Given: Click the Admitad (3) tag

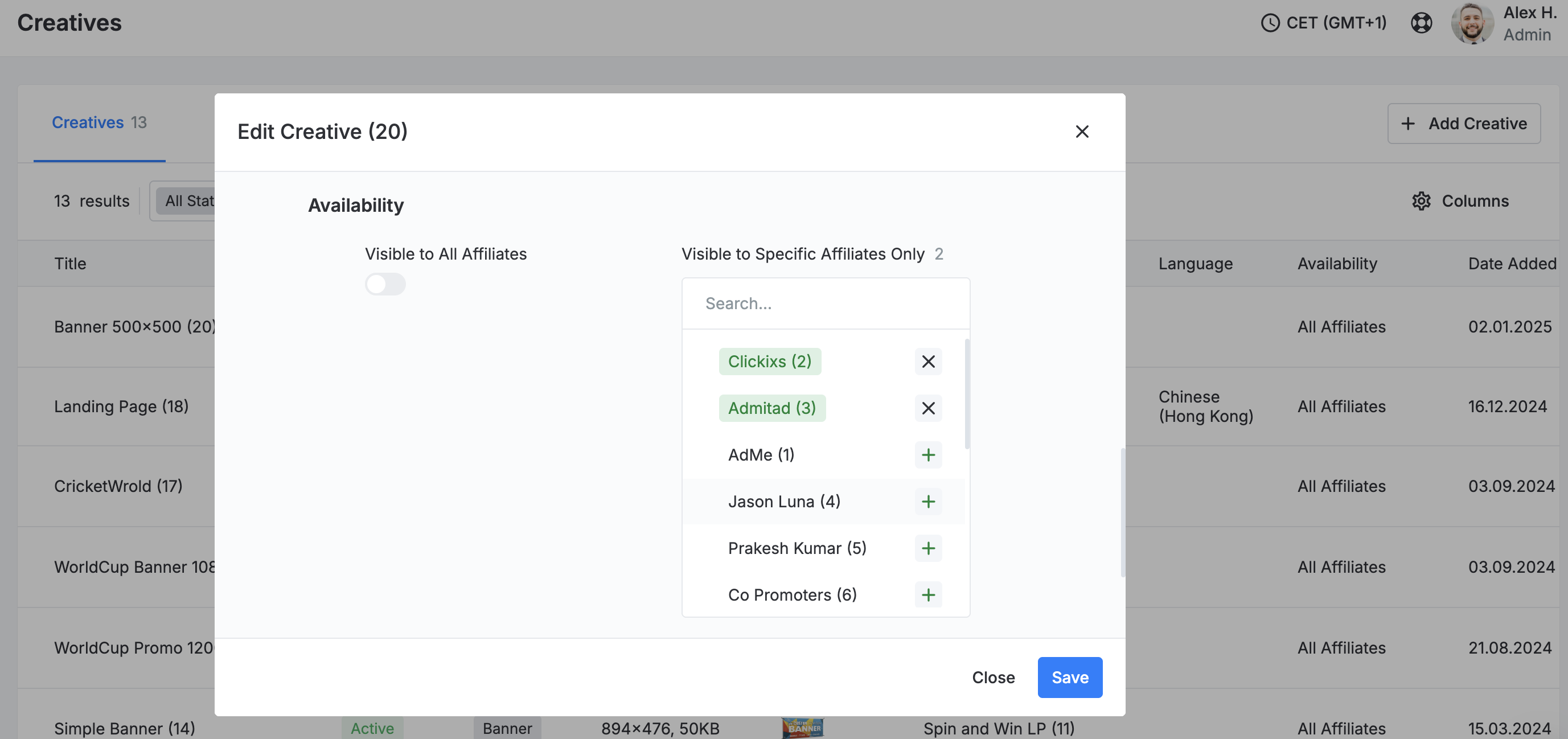Looking at the screenshot, I should coord(772,408).
